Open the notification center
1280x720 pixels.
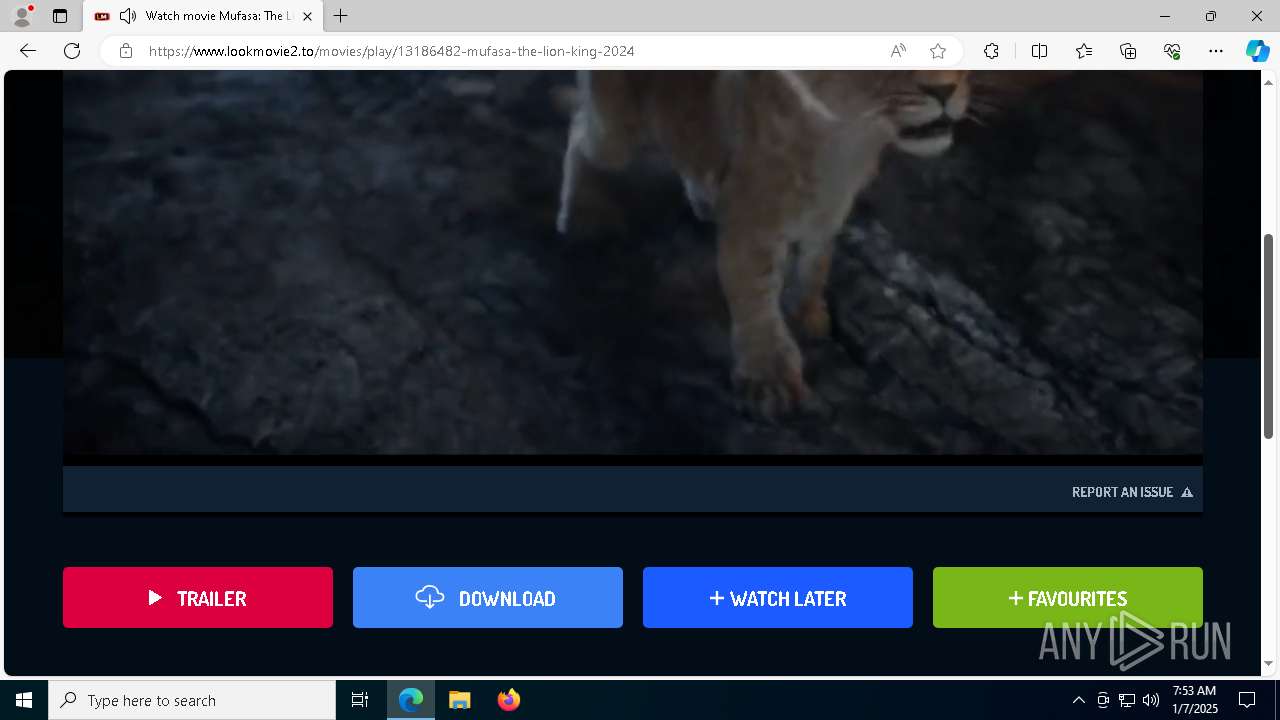point(1247,700)
